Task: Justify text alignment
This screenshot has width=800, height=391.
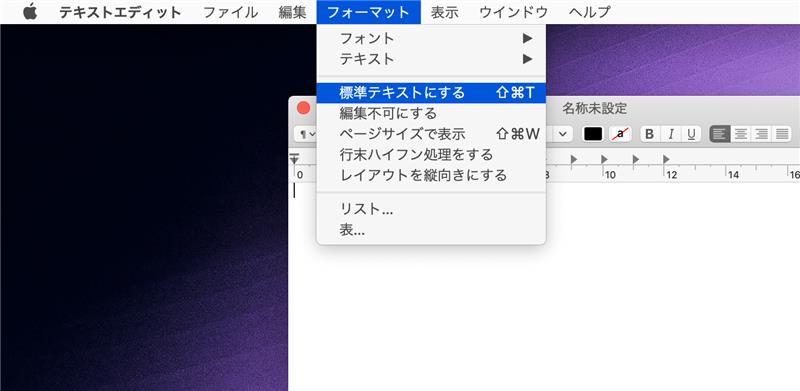Action: pos(782,134)
